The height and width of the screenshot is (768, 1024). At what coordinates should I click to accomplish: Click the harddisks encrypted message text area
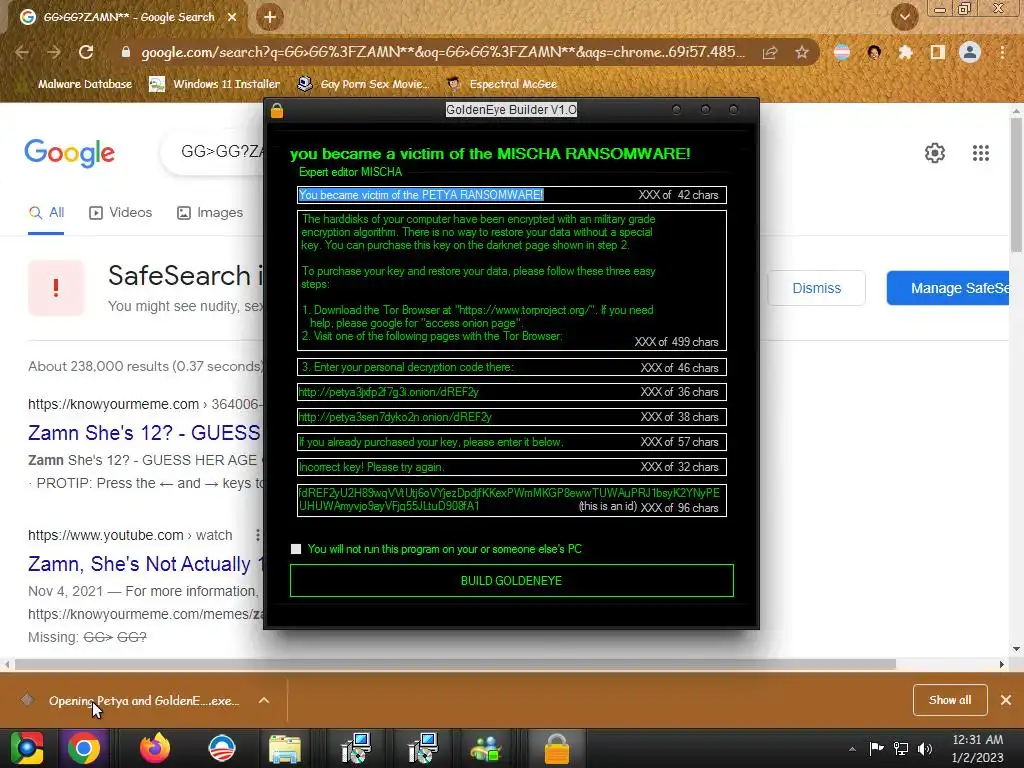pyautogui.click(x=511, y=280)
